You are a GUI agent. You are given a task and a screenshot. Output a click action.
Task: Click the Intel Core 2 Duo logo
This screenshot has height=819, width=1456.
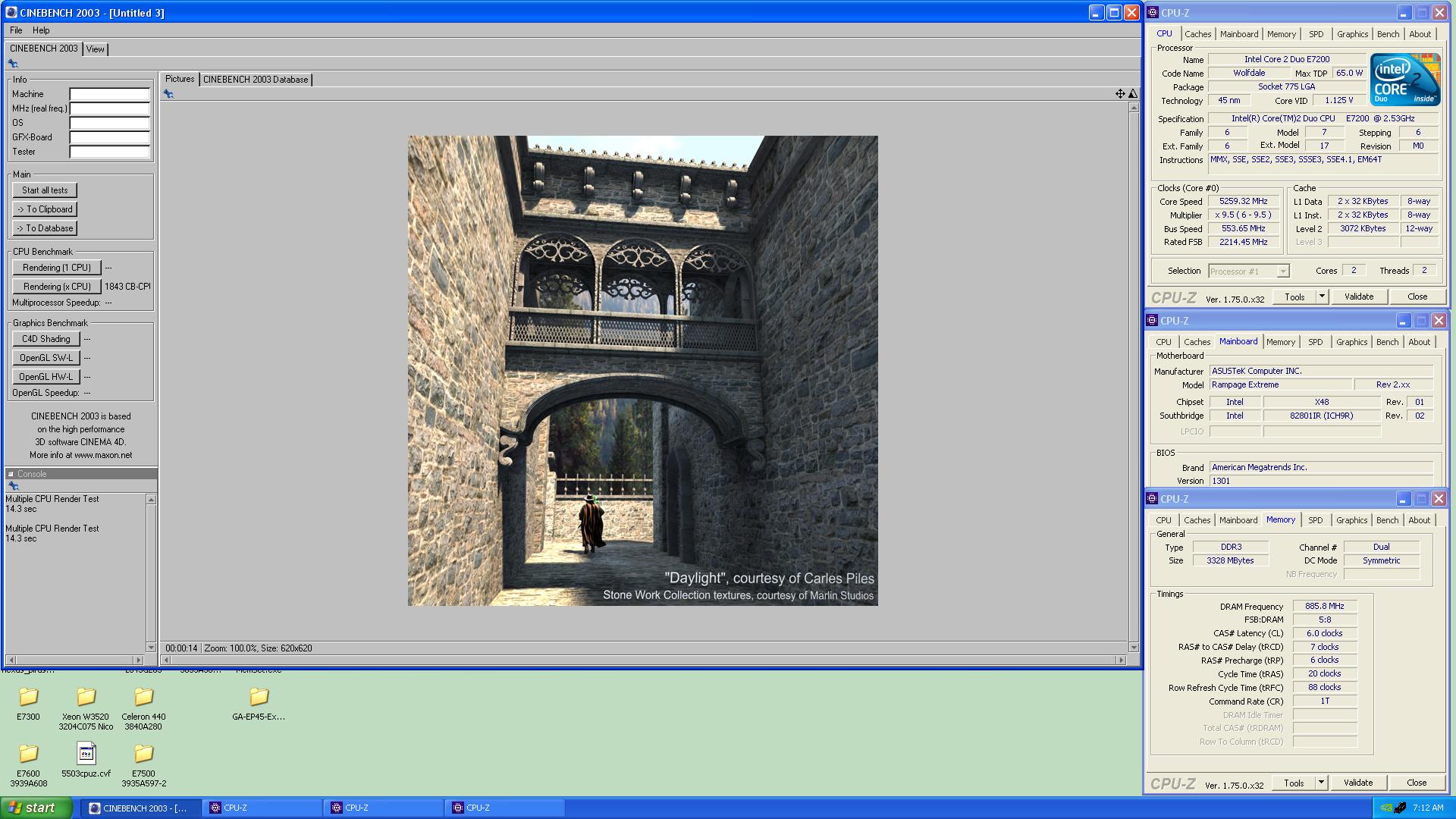(x=1405, y=79)
